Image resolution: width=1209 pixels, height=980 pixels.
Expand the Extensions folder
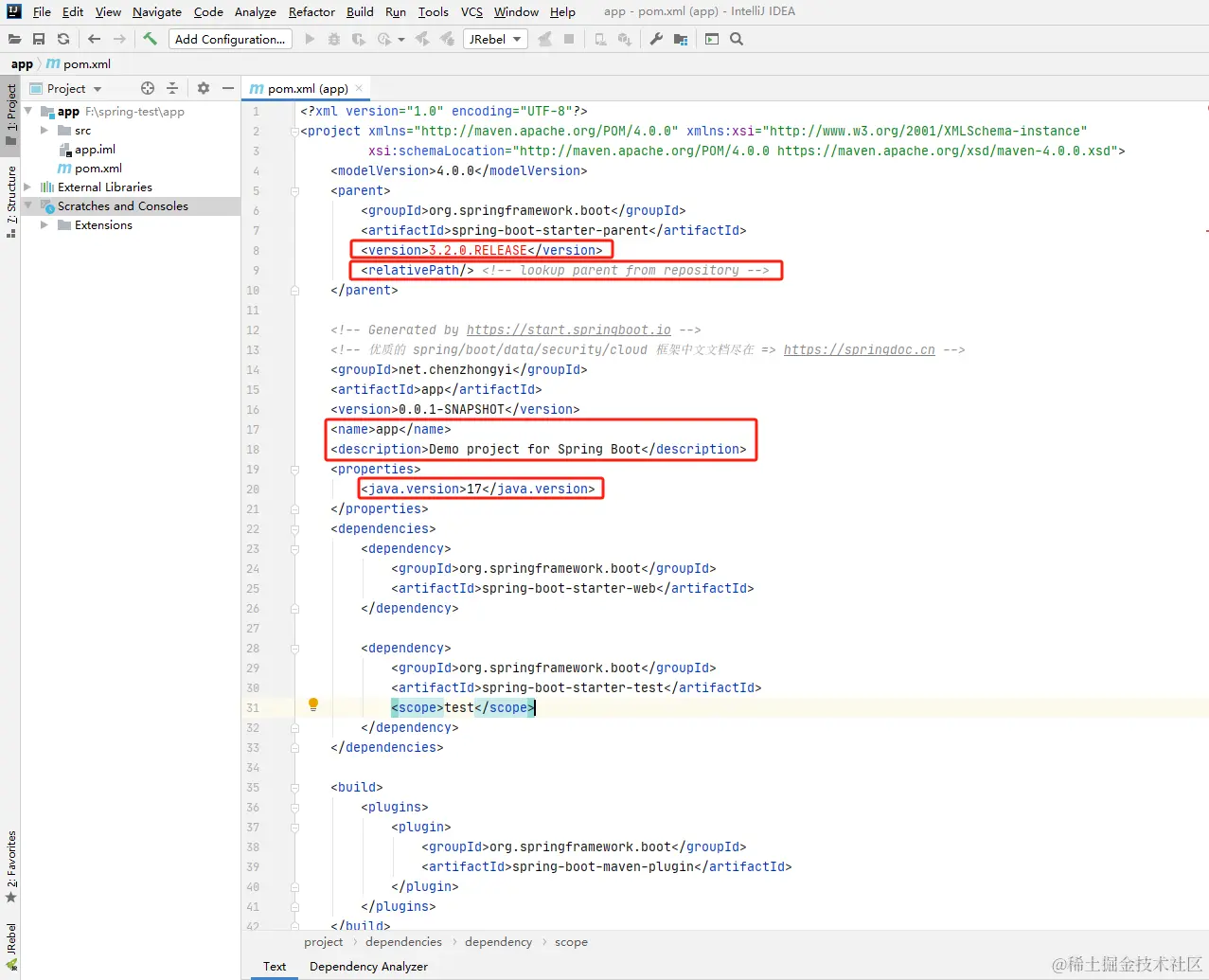click(x=44, y=224)
